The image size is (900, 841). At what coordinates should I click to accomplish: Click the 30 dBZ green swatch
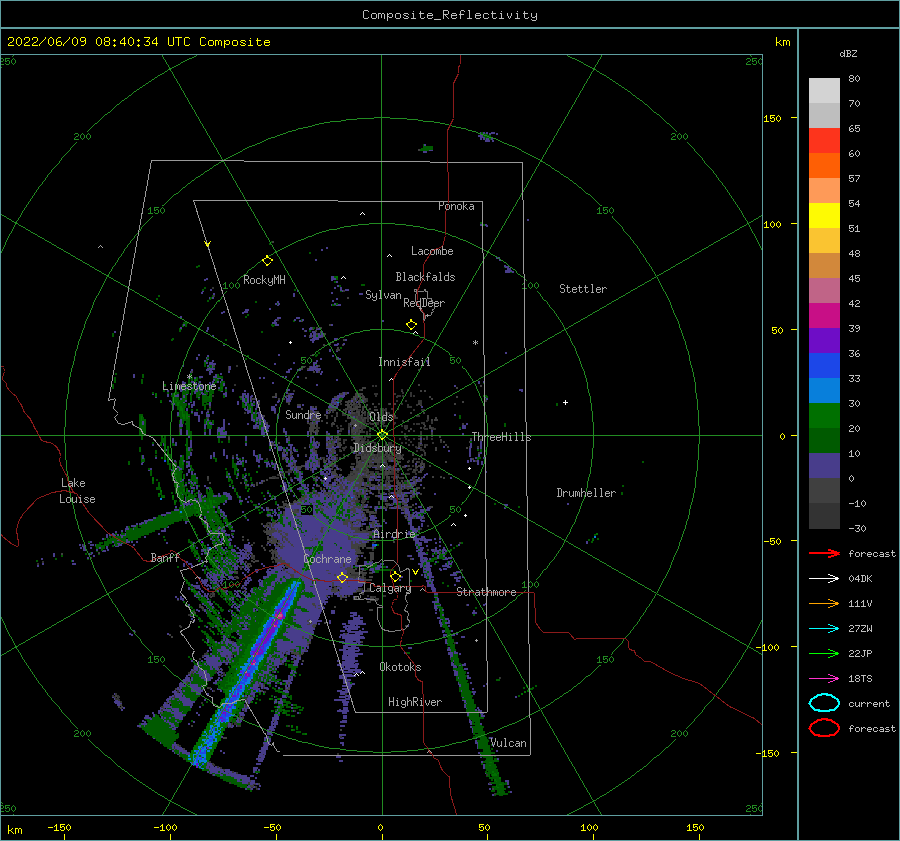(x=824, y=416)
